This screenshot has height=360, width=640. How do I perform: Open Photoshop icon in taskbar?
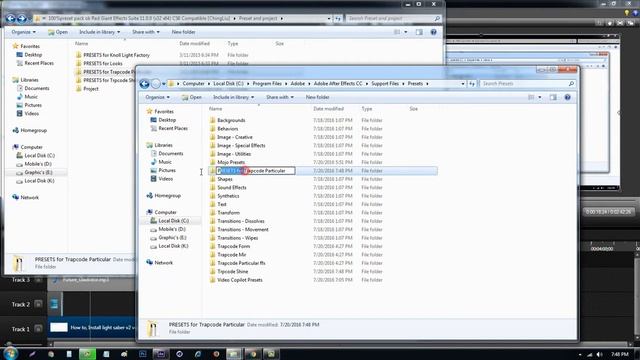click(x=142, y=354)
